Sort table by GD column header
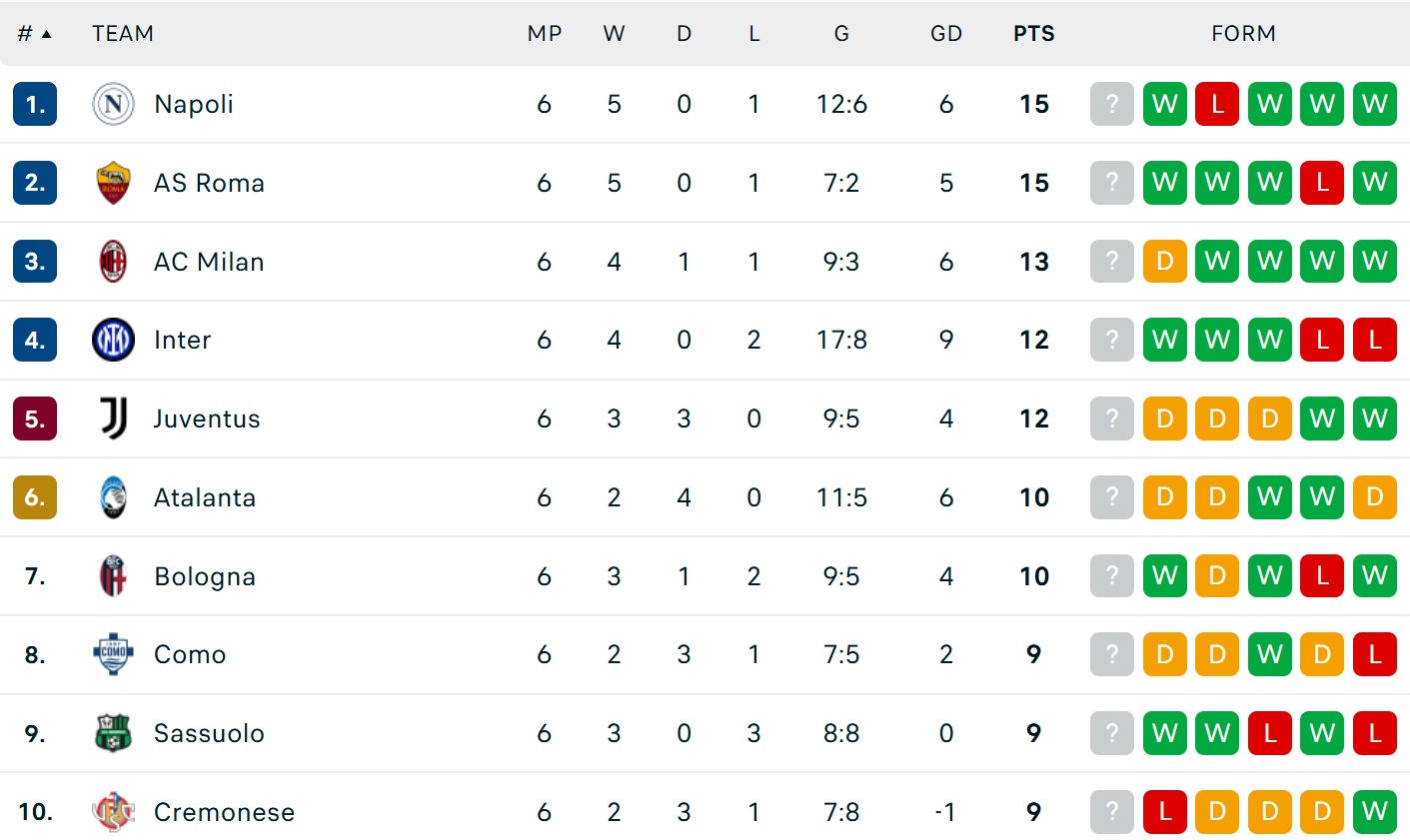 click(x=945, y=34)
